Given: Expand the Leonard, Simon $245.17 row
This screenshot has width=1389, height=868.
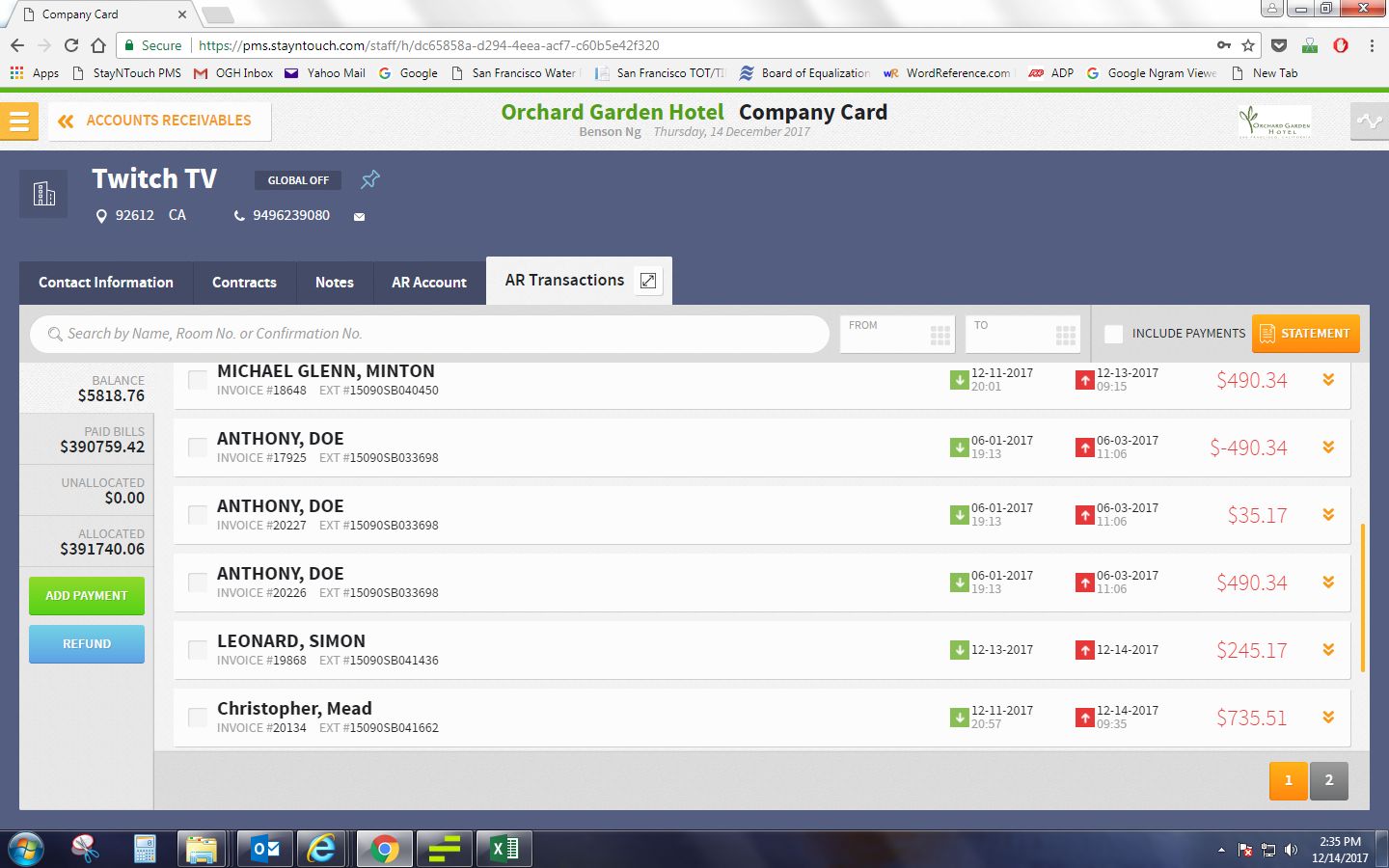Looking at the screenshot, I should coord(1328,650).
